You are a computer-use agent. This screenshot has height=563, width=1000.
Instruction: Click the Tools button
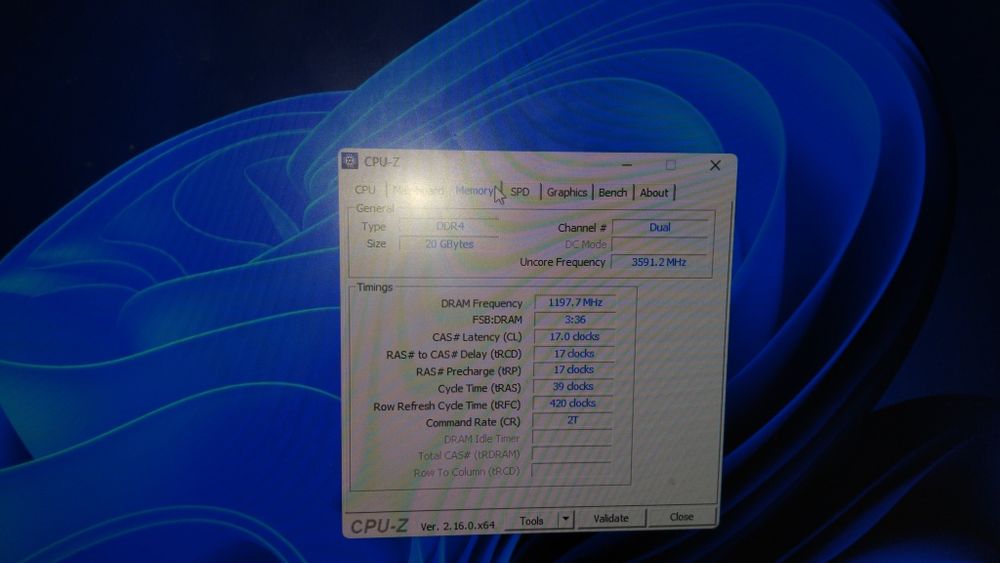click(x=531, y=520)
